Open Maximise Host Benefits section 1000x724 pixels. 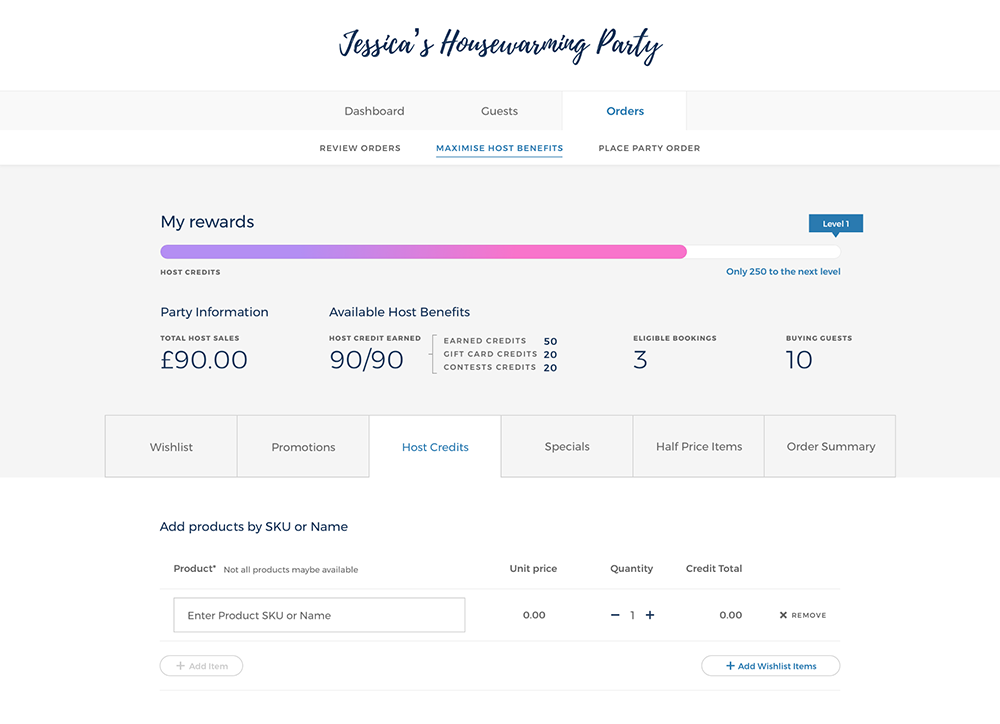tap(499, 148)
